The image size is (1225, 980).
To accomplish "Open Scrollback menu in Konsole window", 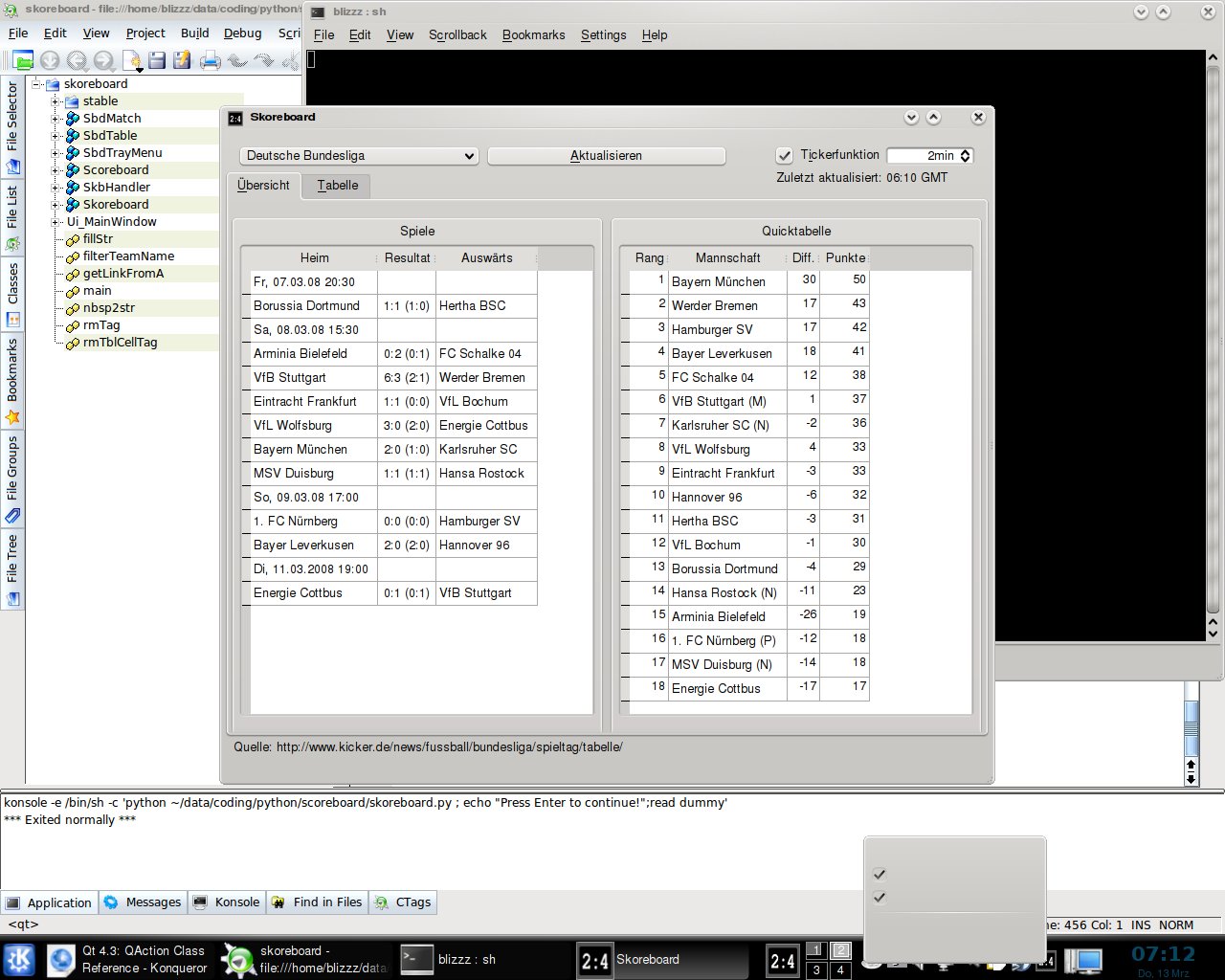I will tap(457, 34).
